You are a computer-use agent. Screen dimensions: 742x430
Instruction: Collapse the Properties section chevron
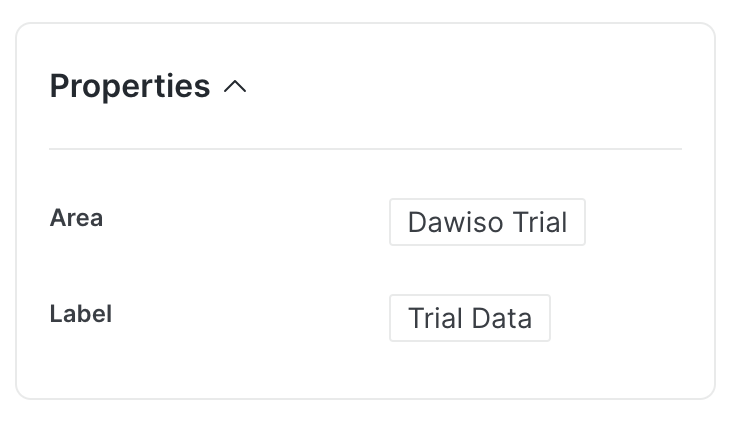tap(235, 87)
